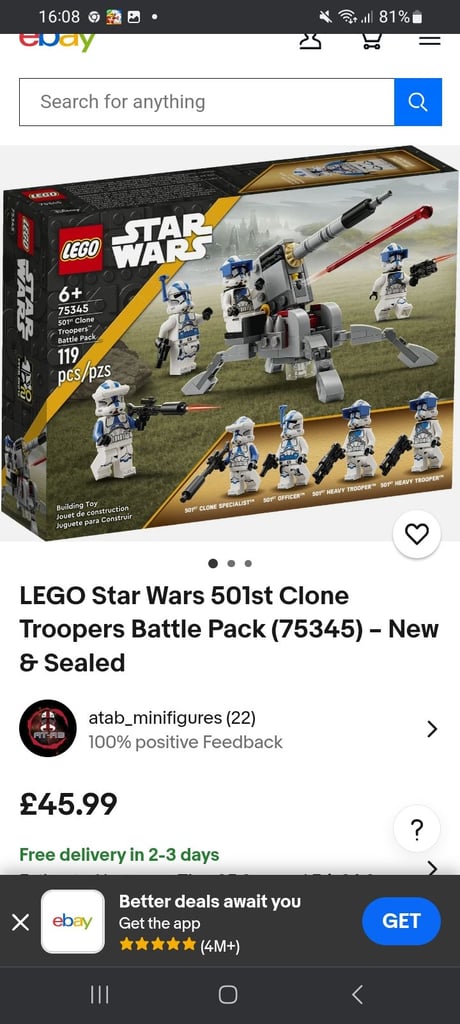This screenshot has height=1024, width=460.
Task: Tap the Android back navigation button
Action: [357, 995]
